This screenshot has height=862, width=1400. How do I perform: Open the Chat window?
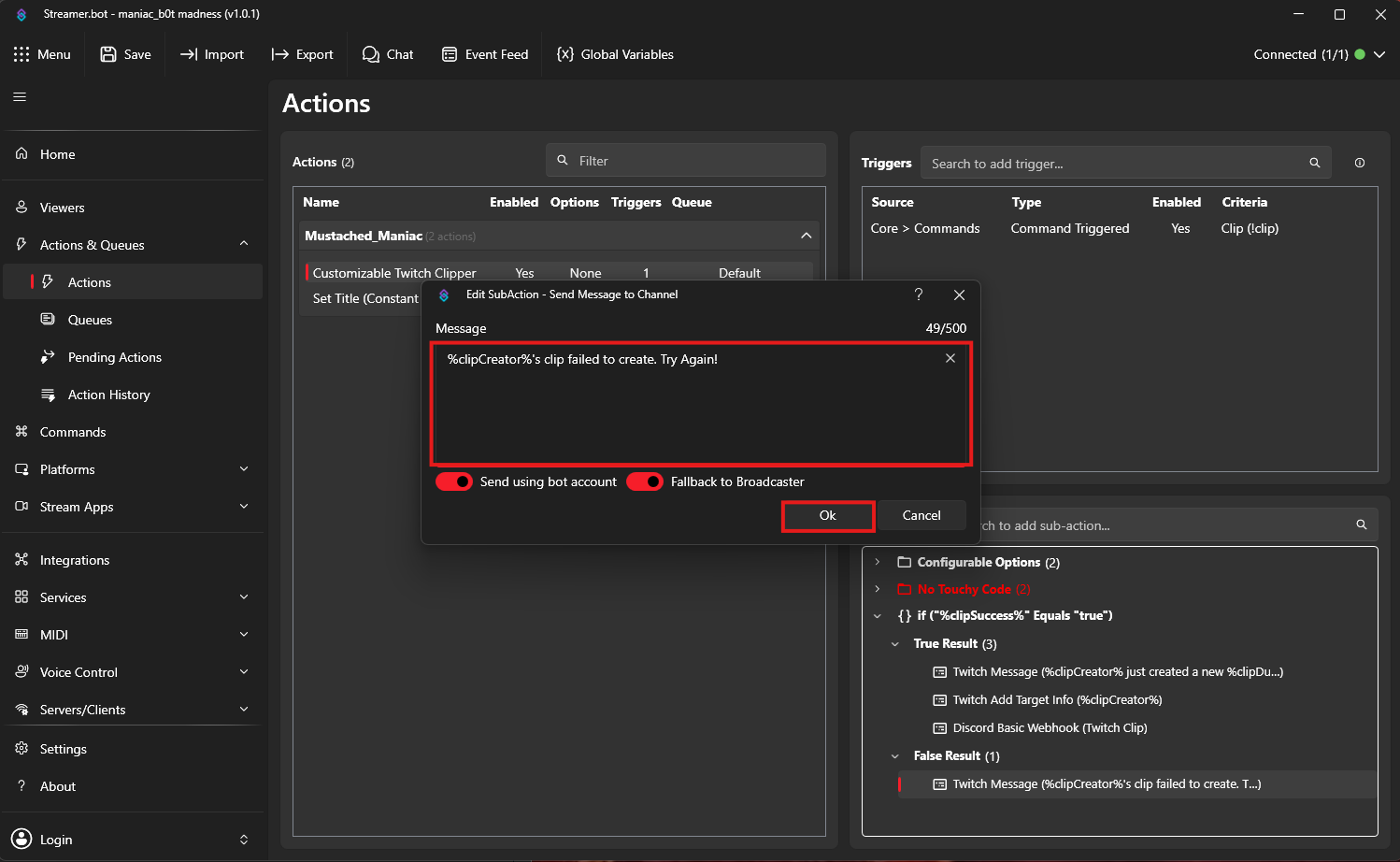pos(388,54)
